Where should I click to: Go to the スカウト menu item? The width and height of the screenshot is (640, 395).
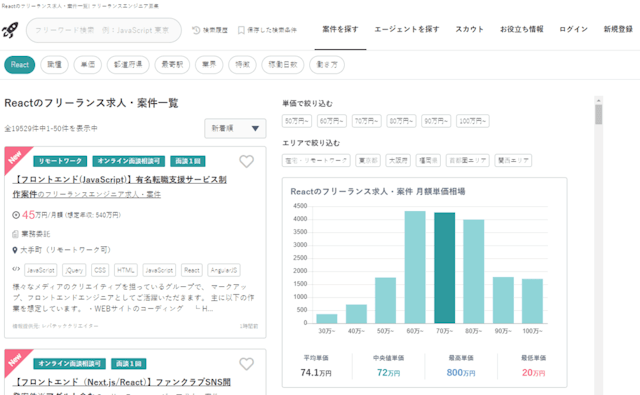(469, 29)
